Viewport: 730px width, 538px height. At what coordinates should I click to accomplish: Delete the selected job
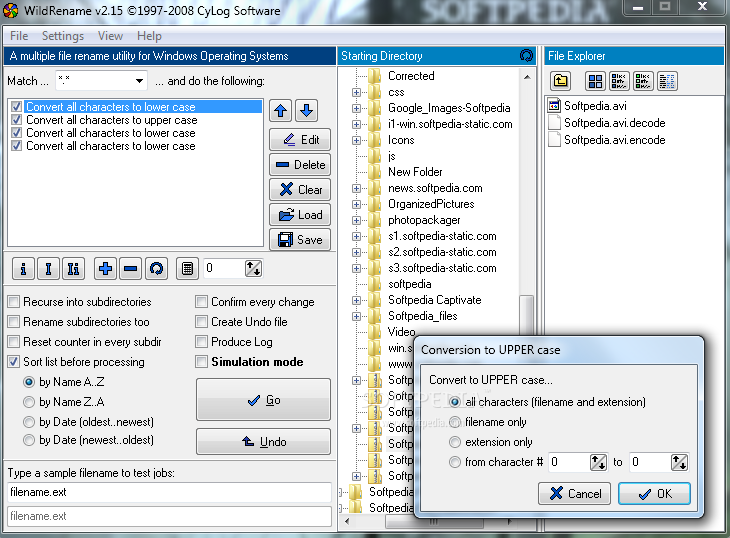point(300,165)
